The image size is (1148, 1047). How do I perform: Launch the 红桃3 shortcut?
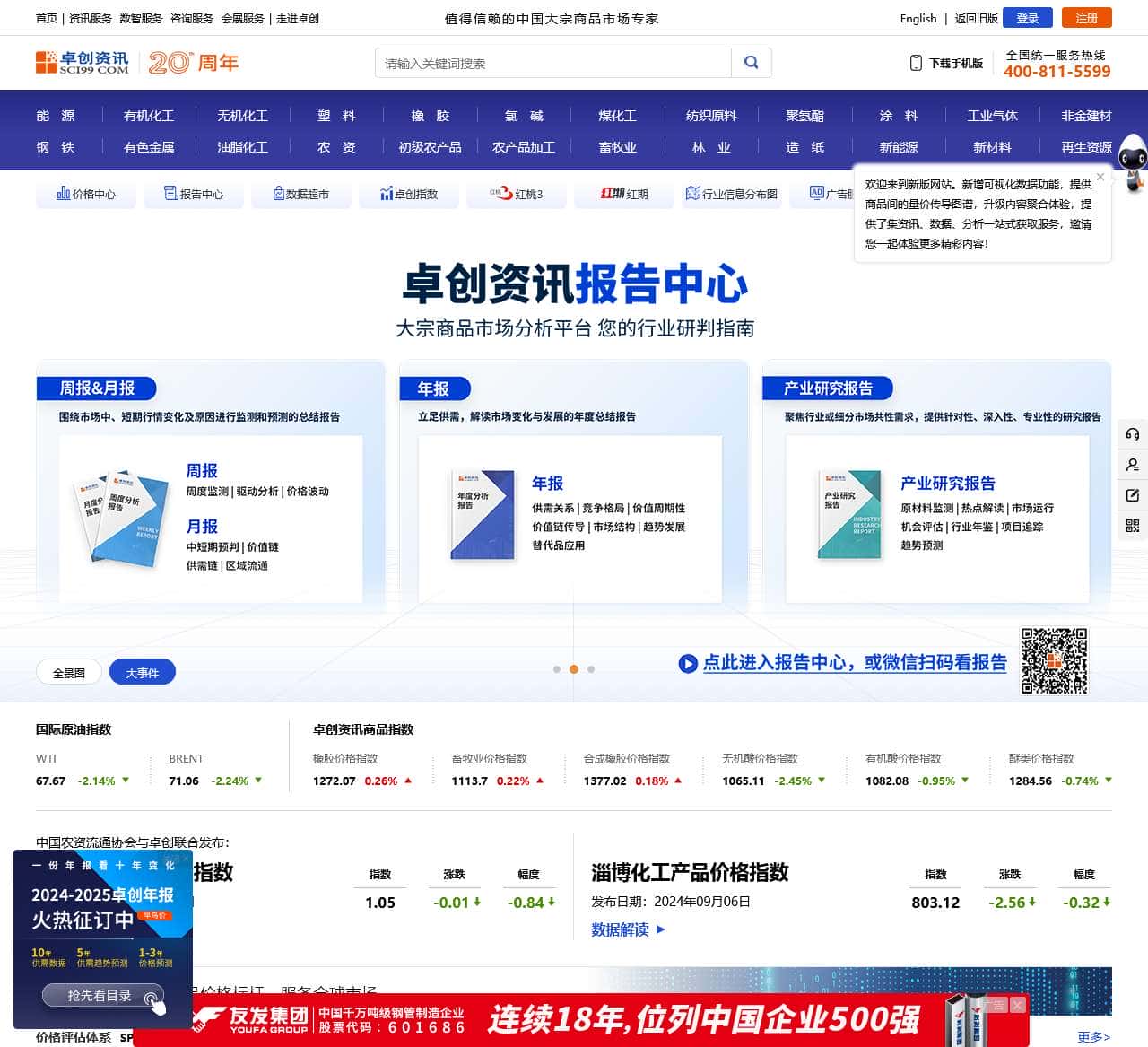coord(517,194)
